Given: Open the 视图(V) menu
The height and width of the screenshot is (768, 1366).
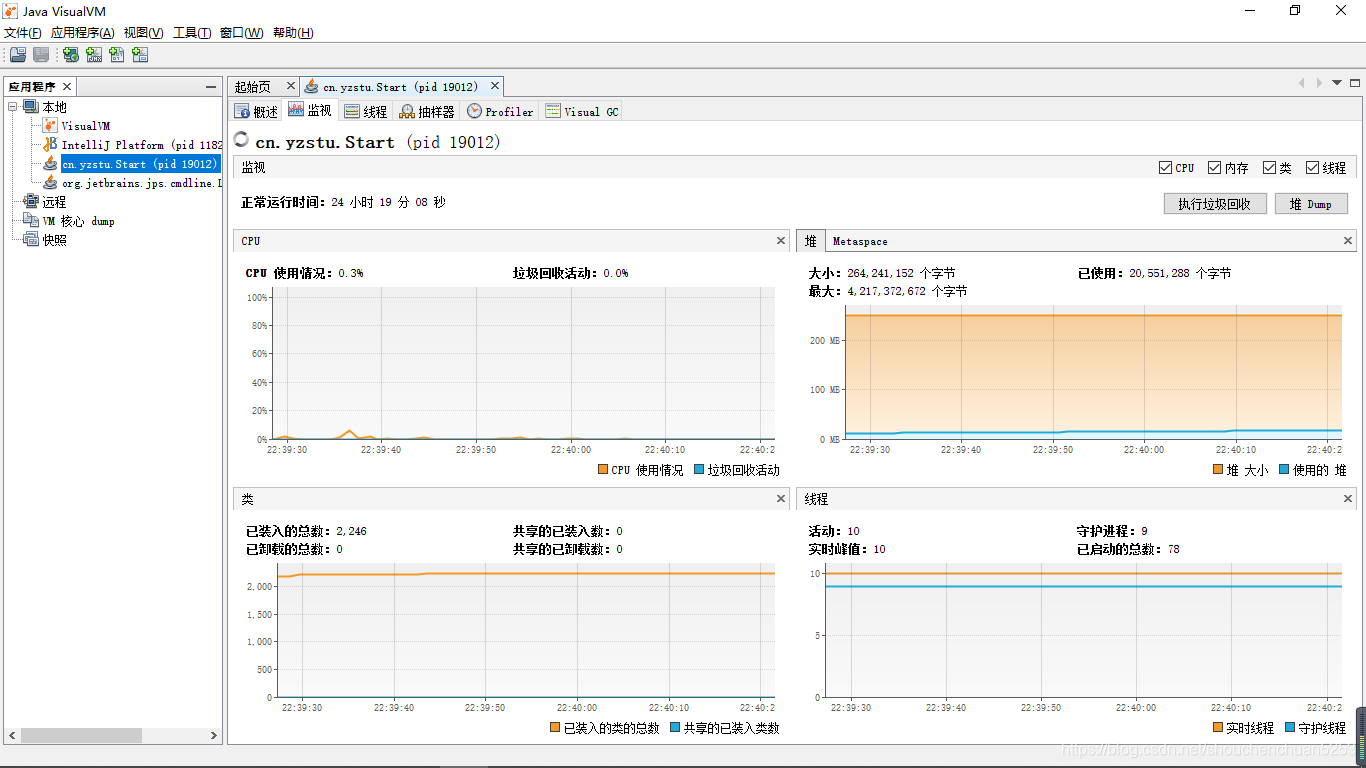Looking at the screenshot, I should pyautogui.click(x=143, y=33).
